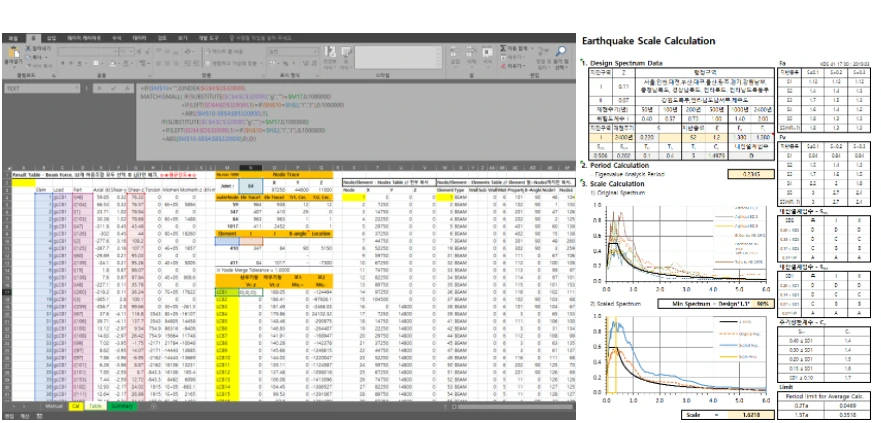The height and width of the screenshot is (423, 881).
Task: Open the Formulas ribbon tab
Action: point(117,38)
